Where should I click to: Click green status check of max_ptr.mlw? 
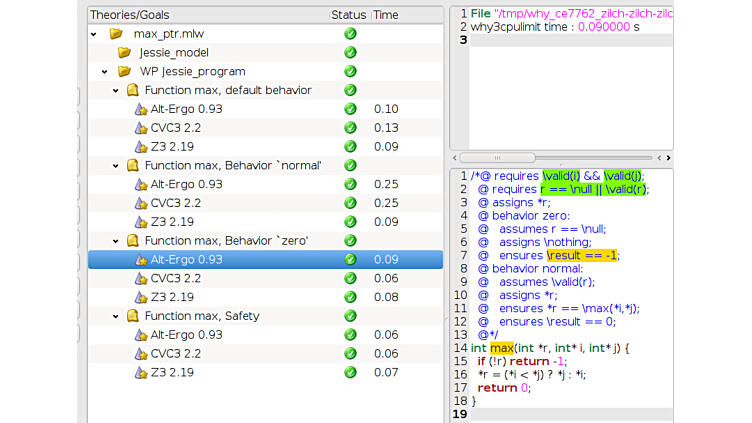[x=350, y=34]
